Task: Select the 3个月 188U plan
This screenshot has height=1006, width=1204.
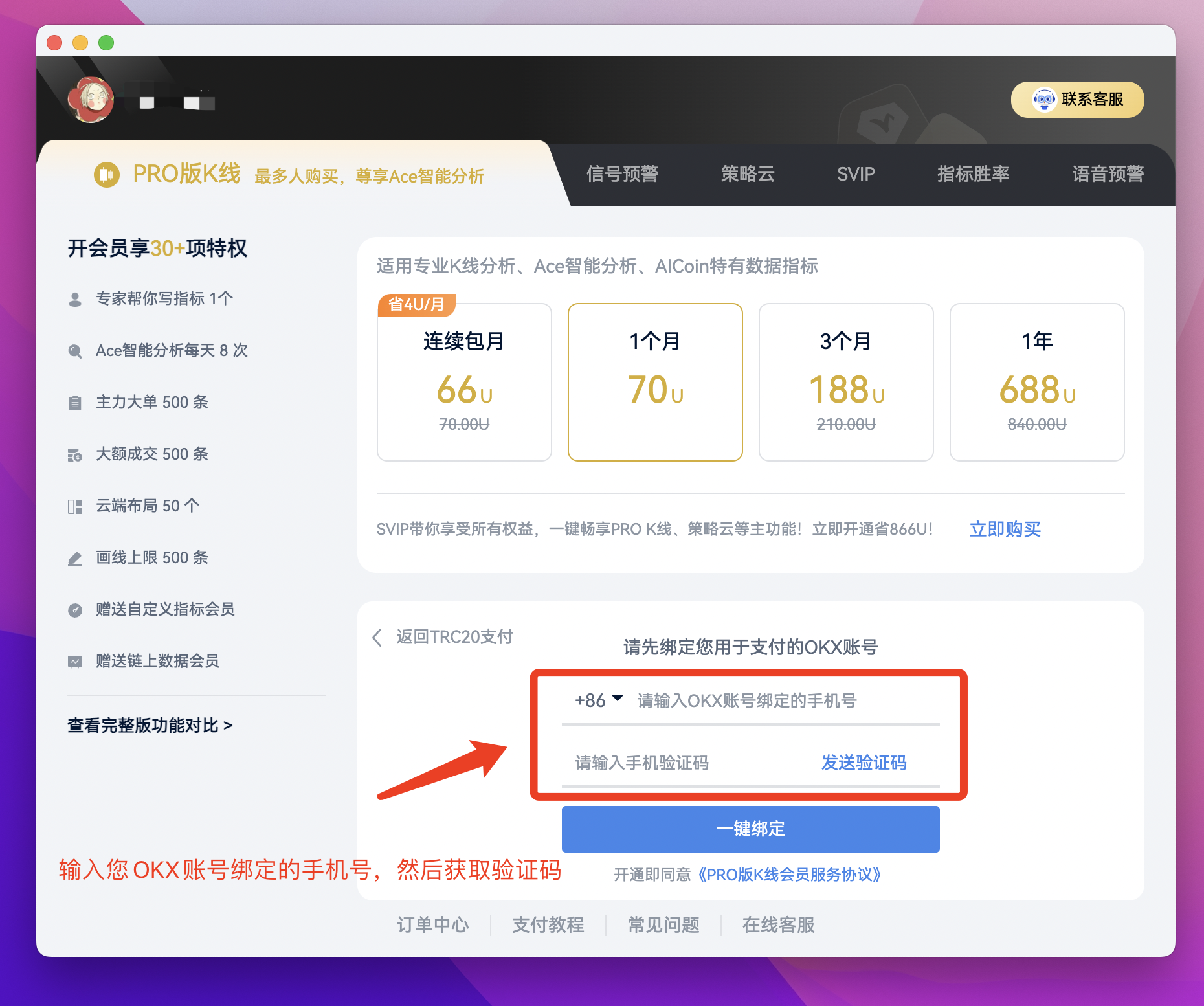Action: (846, 382)
